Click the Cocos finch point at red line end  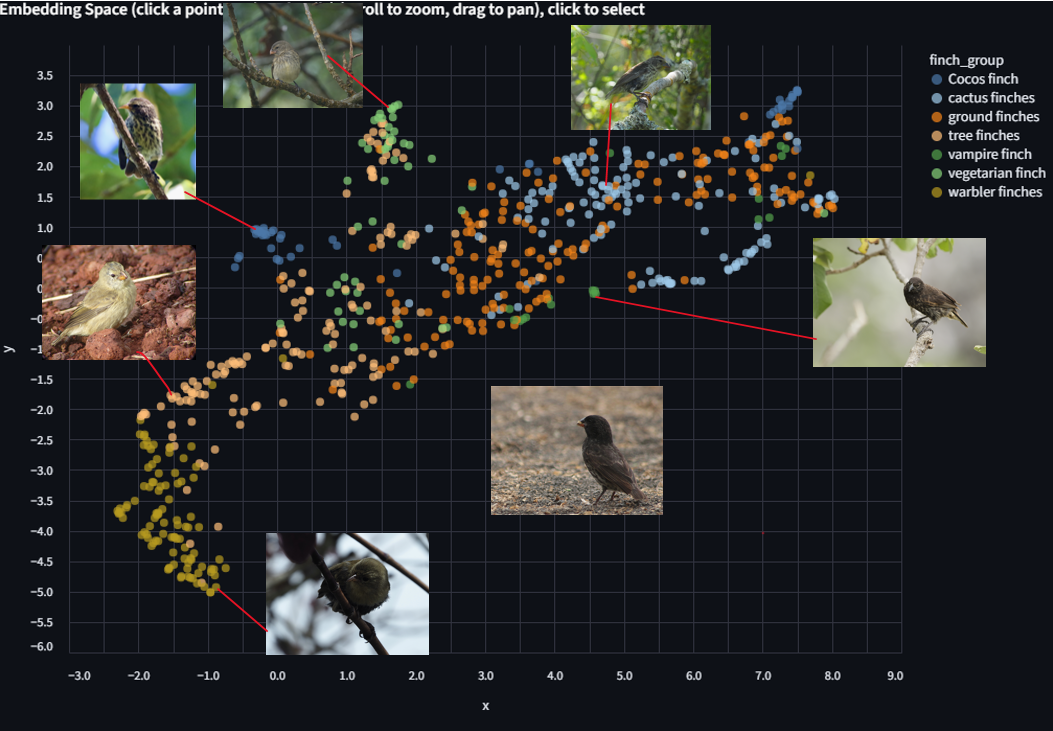coord(257,231)
